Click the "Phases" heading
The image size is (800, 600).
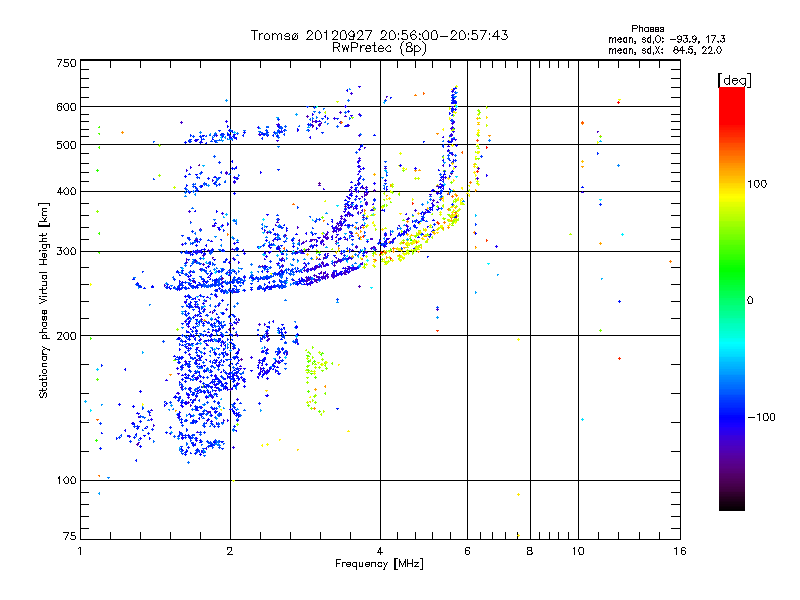coord(647,29)
